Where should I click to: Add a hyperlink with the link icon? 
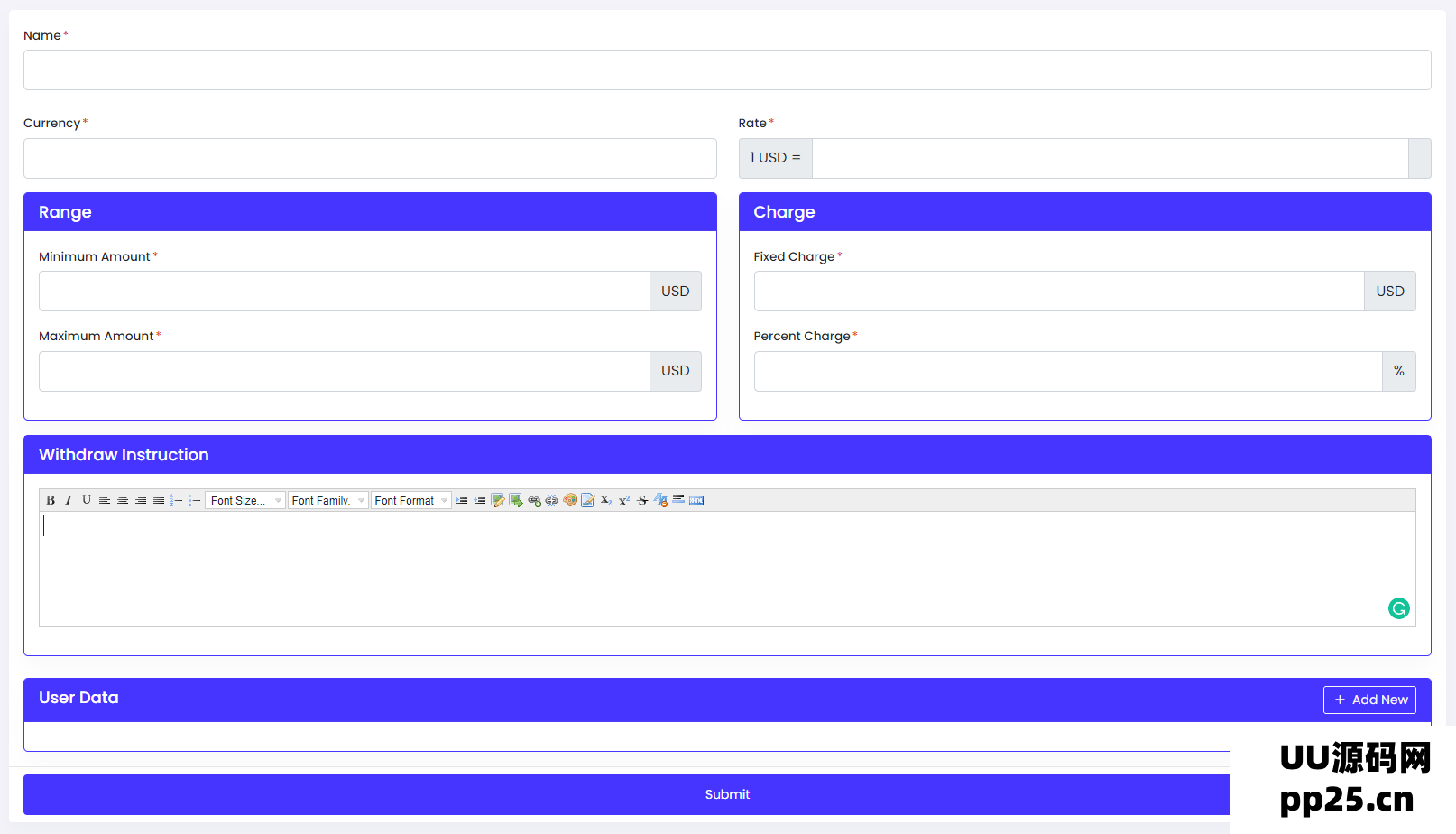click(534, 500)
